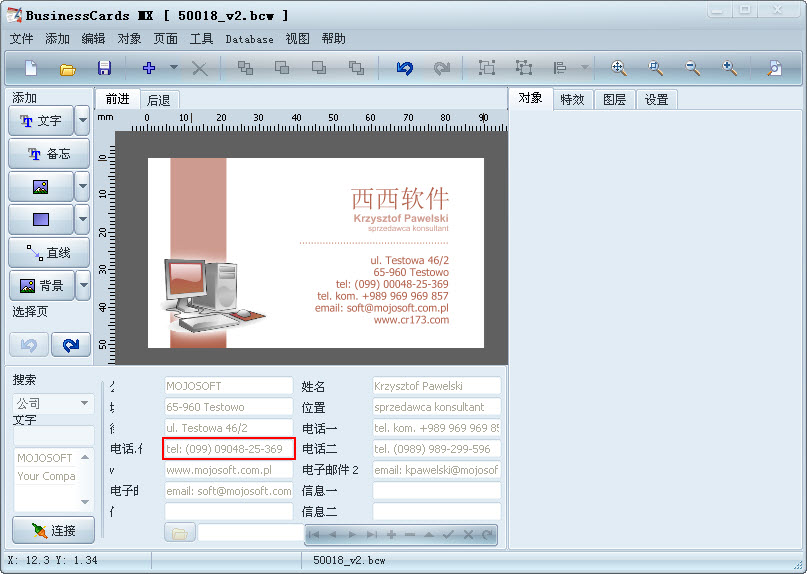
Task: Add an image using the picture button
Action: click(x=41, y=187)
